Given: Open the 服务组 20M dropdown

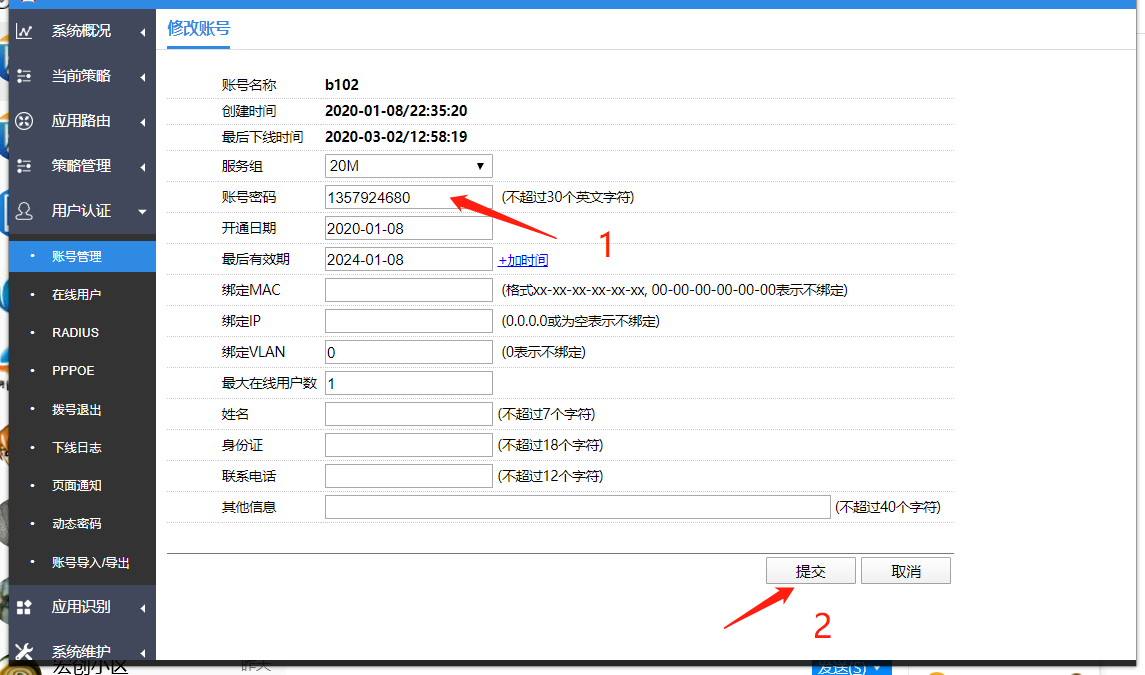Looking at the screenshot, I should [x=408, y=166].
